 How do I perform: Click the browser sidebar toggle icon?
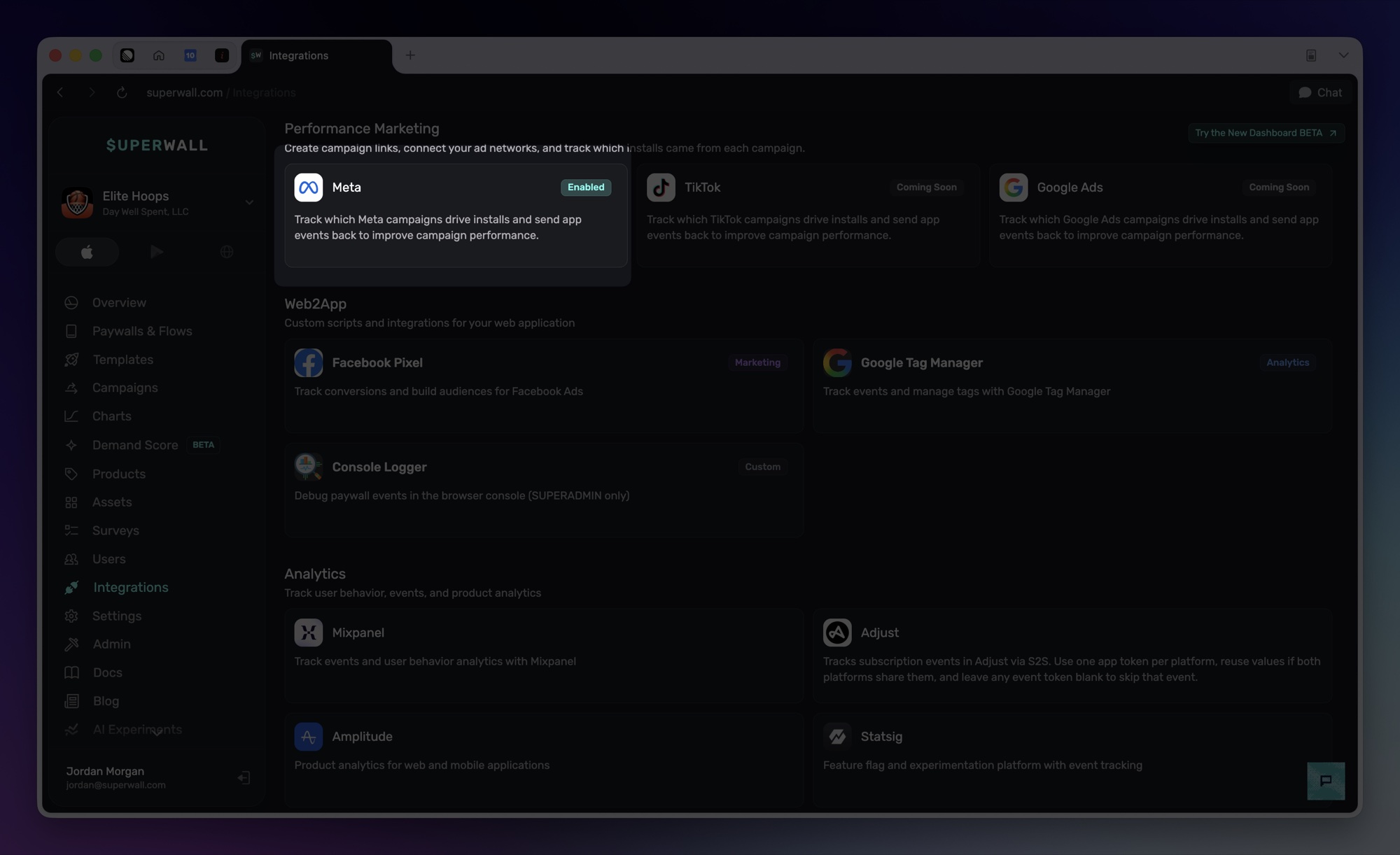point(1311,55)
